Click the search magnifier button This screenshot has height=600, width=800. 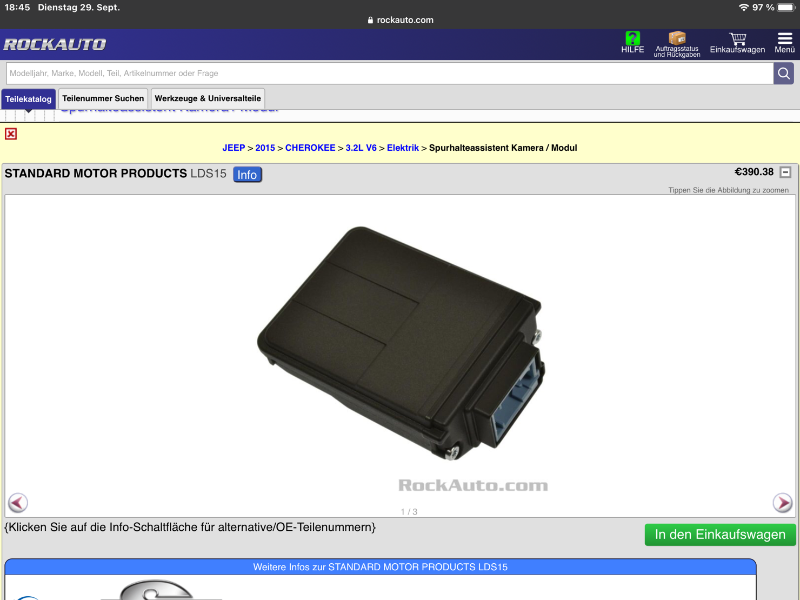coord(783,73)
